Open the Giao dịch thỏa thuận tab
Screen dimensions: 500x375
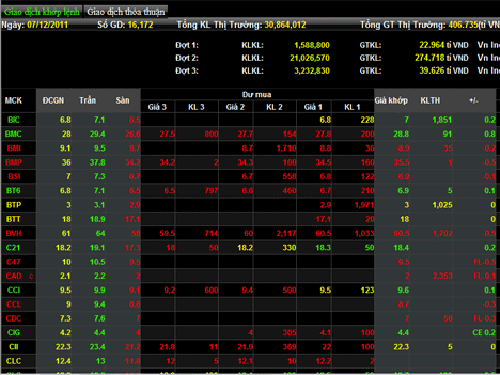point(126,12)
